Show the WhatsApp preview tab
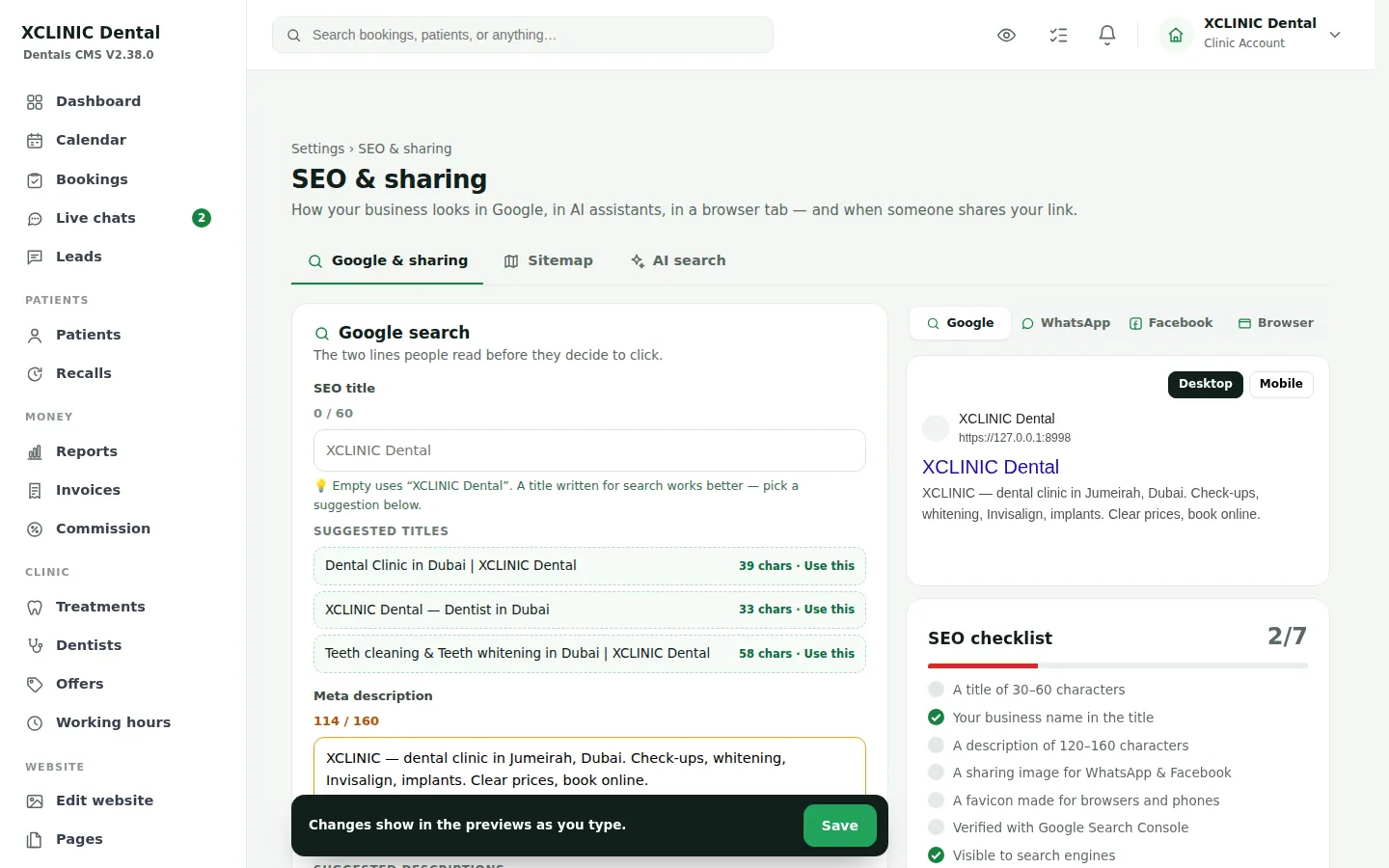The height and width of the screenshot is (868, 1389). tap(1066, 323)
